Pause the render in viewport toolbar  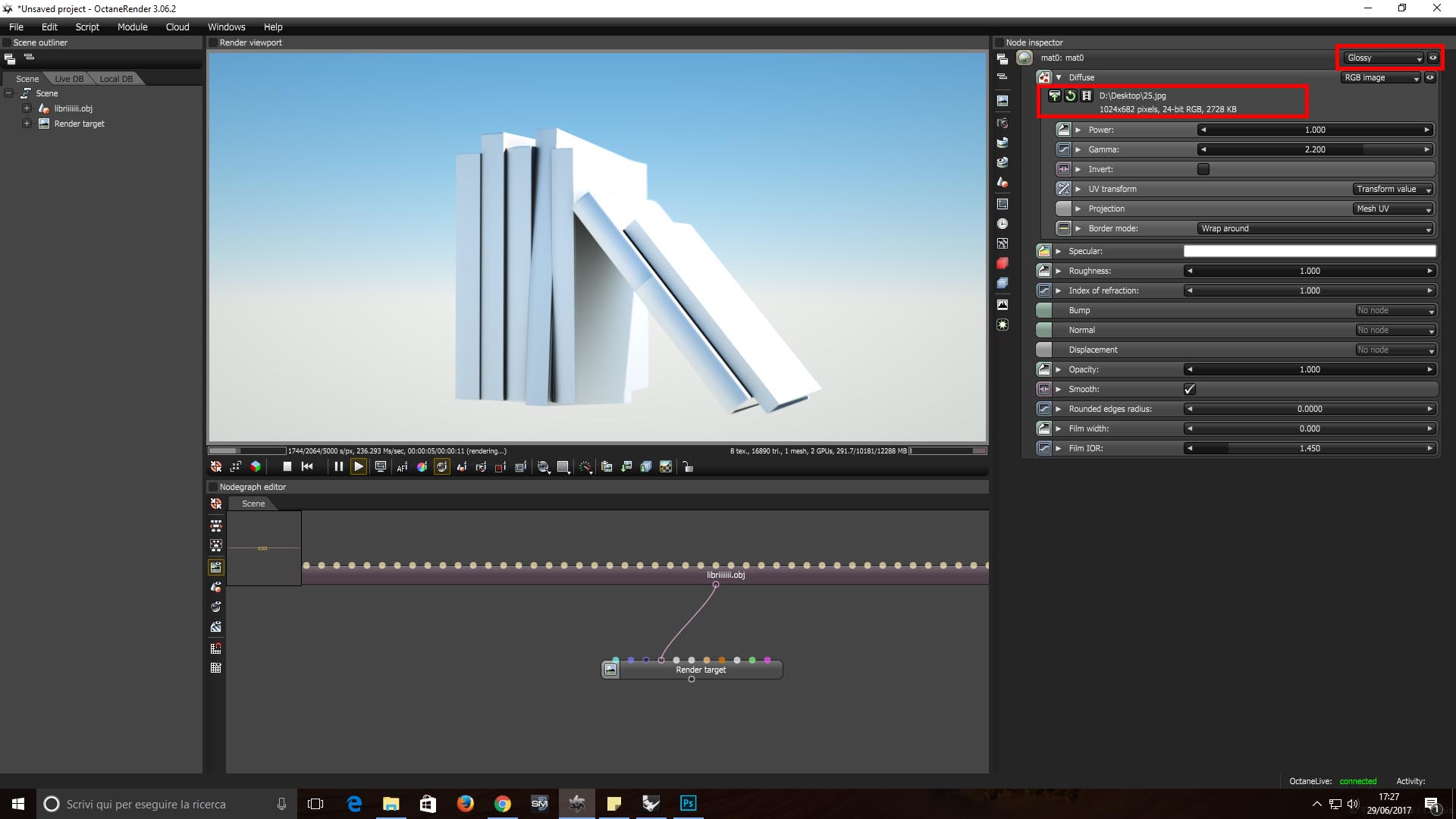pyautogui.click(x=339, y=467)
